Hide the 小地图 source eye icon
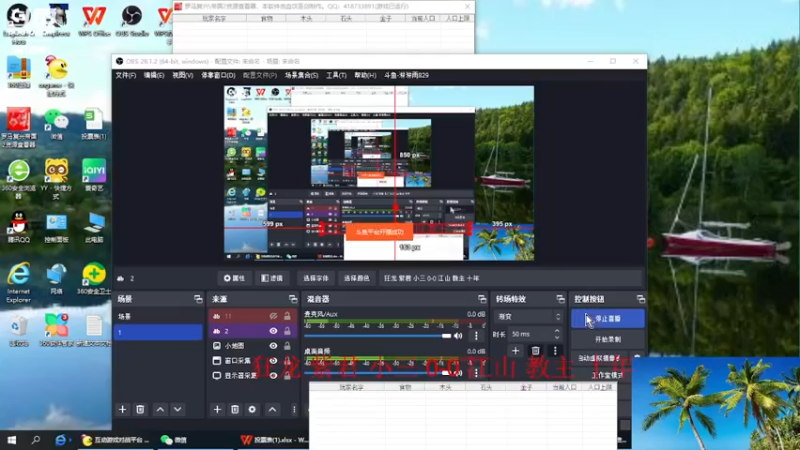The image size is (800, 450). click(x=273, y=346)
